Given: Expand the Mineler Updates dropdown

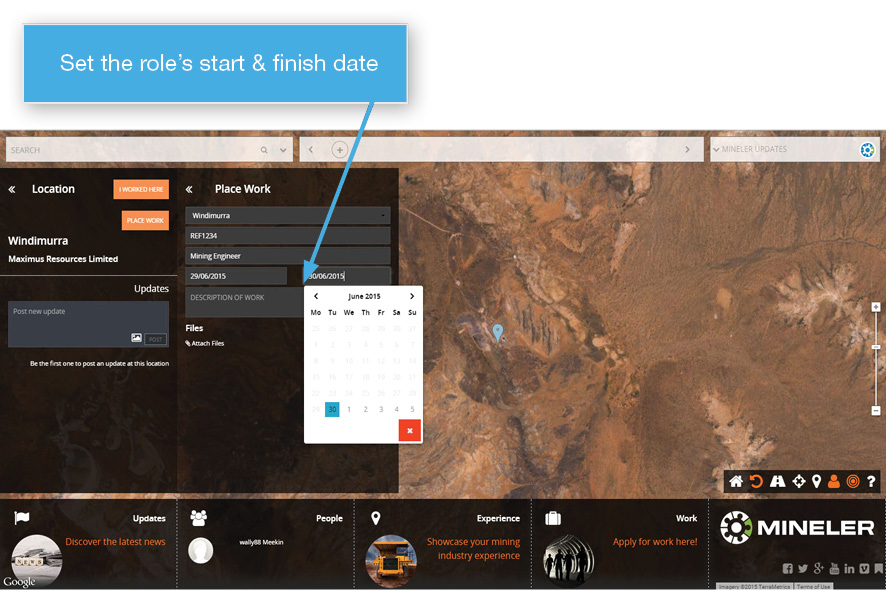Looking at the screenshot, I should click(x=716, y=150).
